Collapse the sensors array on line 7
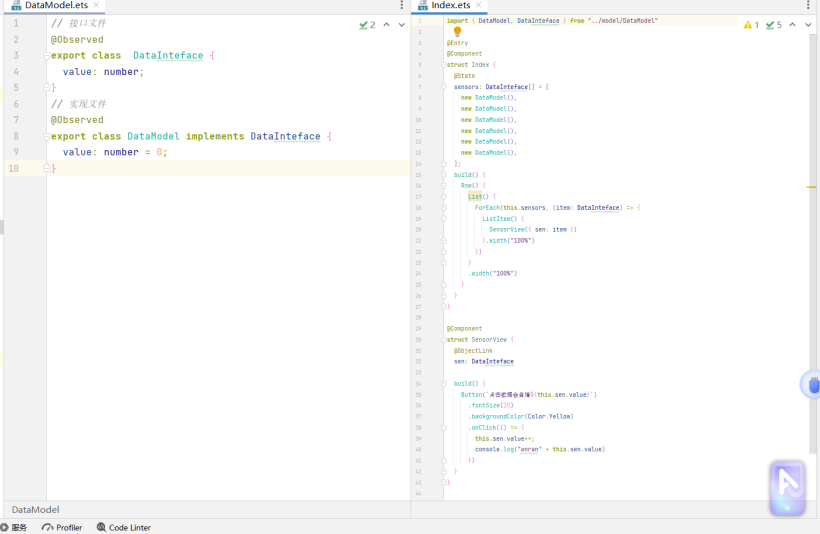Screen dimensions: 820x534 click(x=443, y=87)
